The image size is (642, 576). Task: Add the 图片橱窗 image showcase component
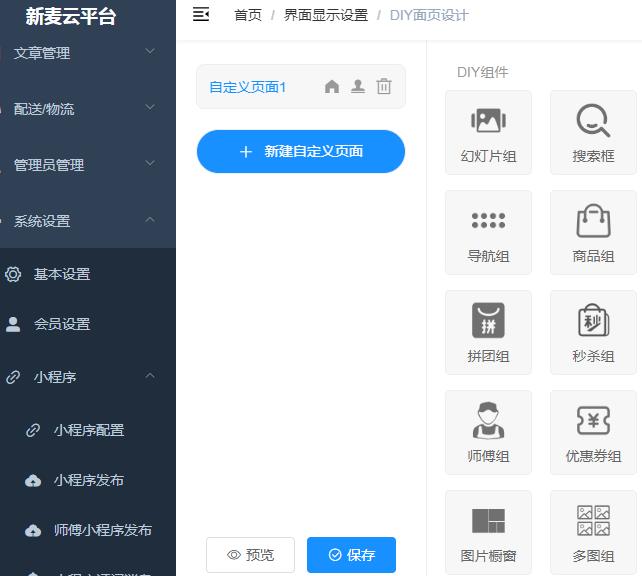[488, 532]
